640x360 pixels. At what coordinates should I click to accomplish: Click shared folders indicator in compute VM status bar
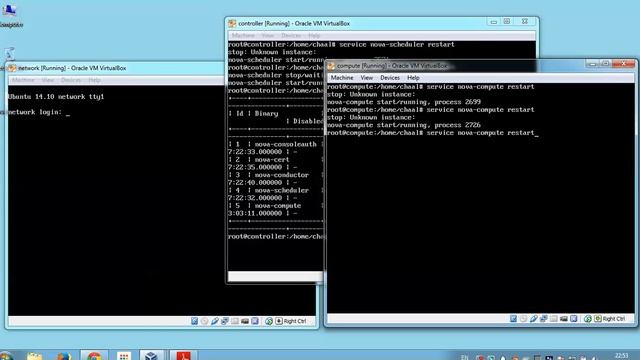coord(553,318)
